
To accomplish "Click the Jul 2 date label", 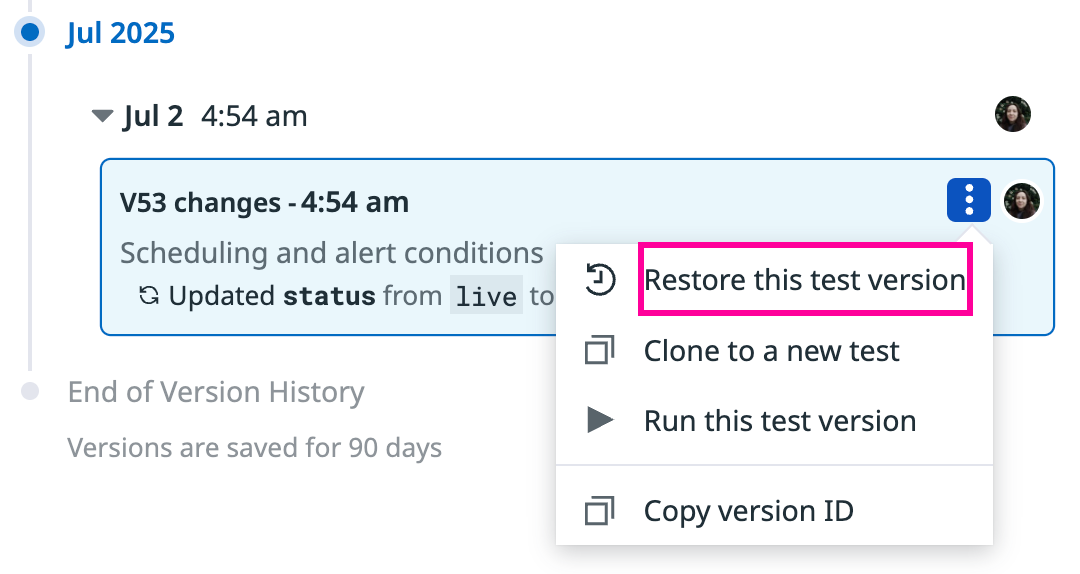I will tap(154, 116).
